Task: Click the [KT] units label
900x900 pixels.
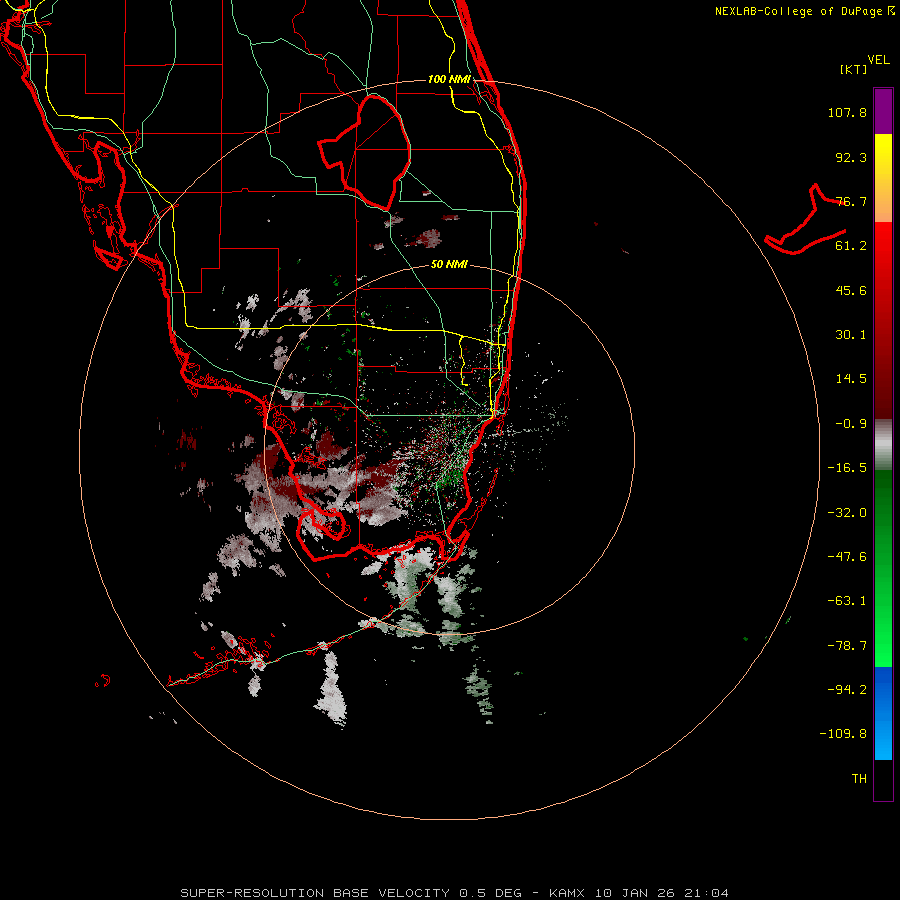Action: pyautogui.click(x=853, y=69)
